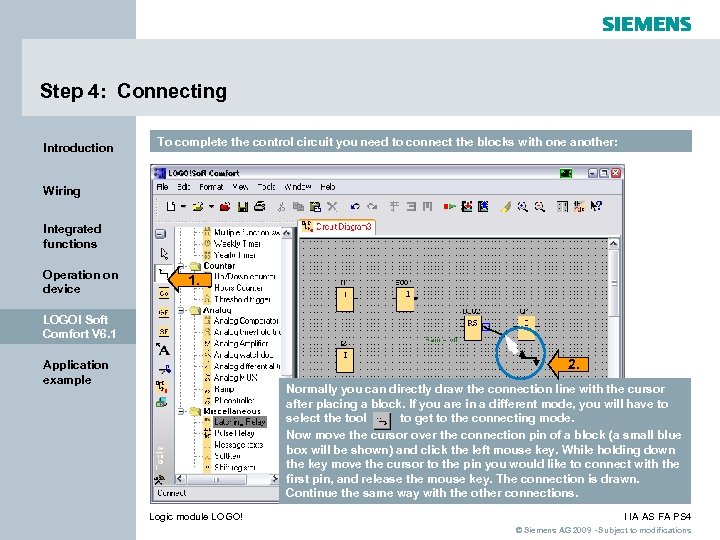720x540 pixels.
Task: Go to the Introduction slide section
Action: tap(78, 148)
